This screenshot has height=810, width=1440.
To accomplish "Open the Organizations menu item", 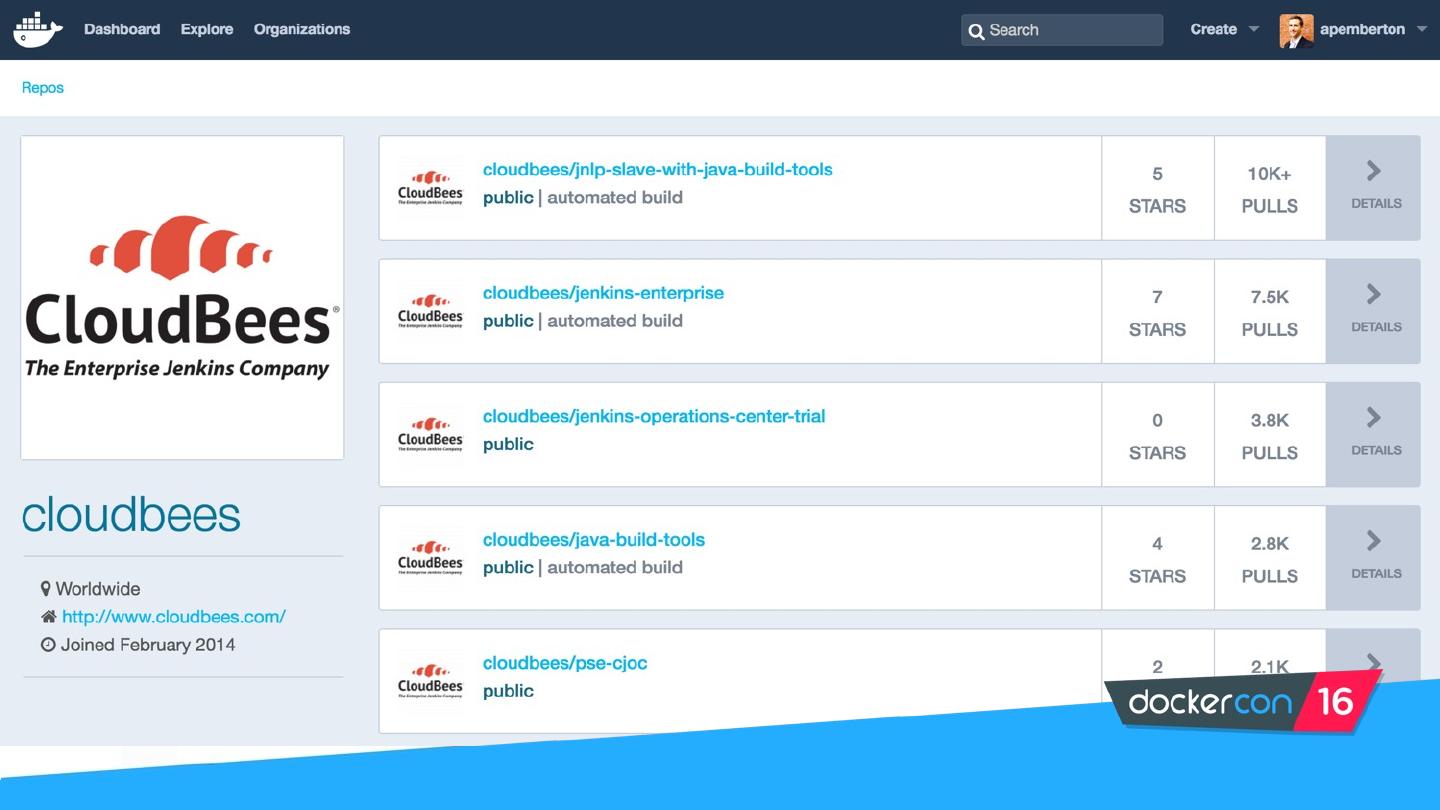I will (302, 30).
